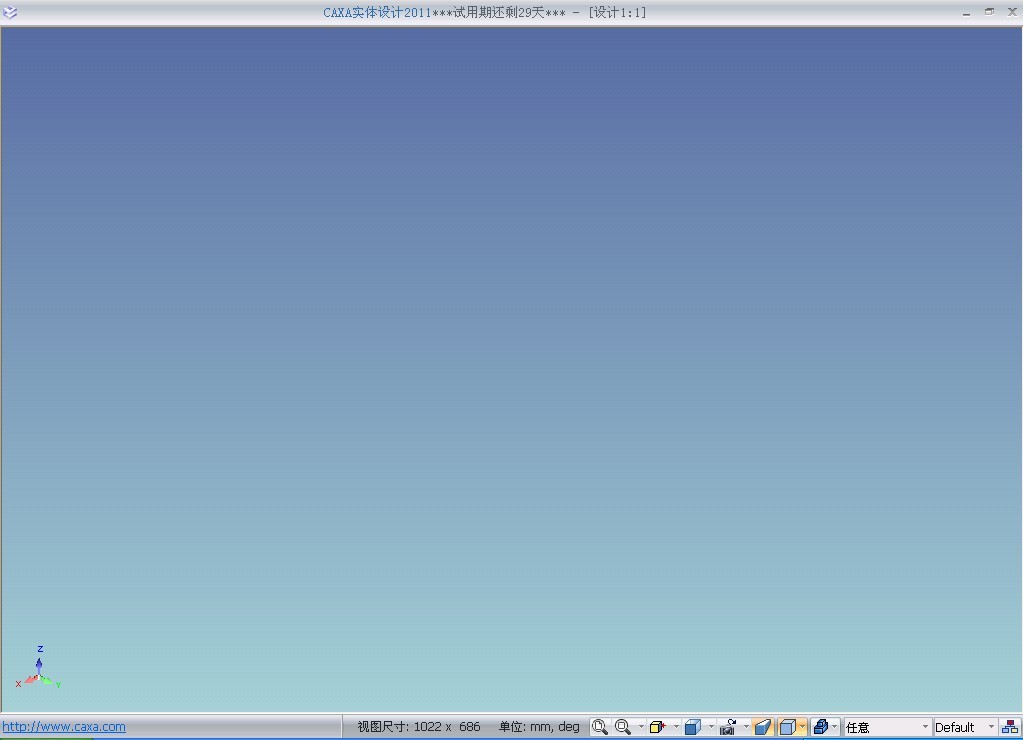1023x740 pixels.
Task: Expand the camera icon dropdown arrow
Action: 746,726
